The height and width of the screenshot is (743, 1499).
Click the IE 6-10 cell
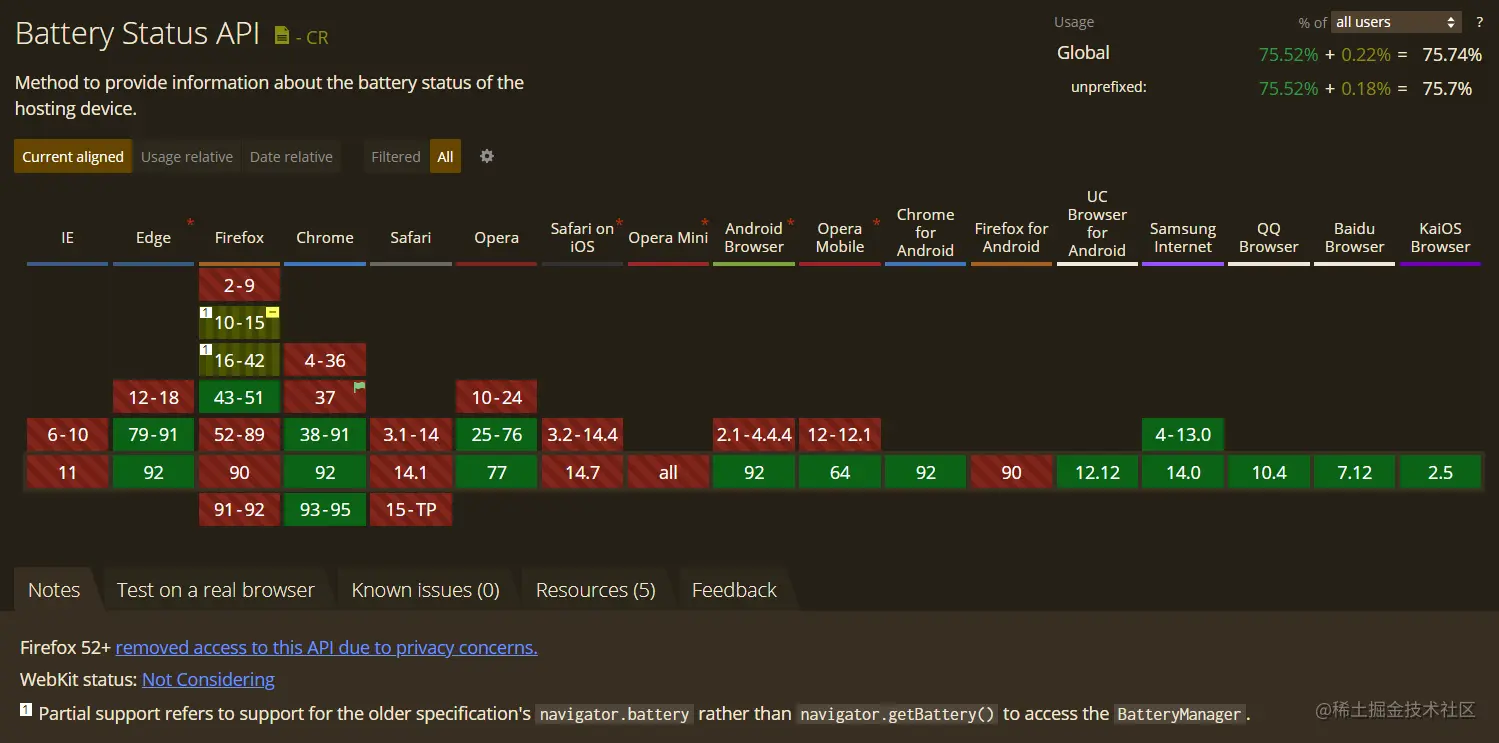coord(67,435)
